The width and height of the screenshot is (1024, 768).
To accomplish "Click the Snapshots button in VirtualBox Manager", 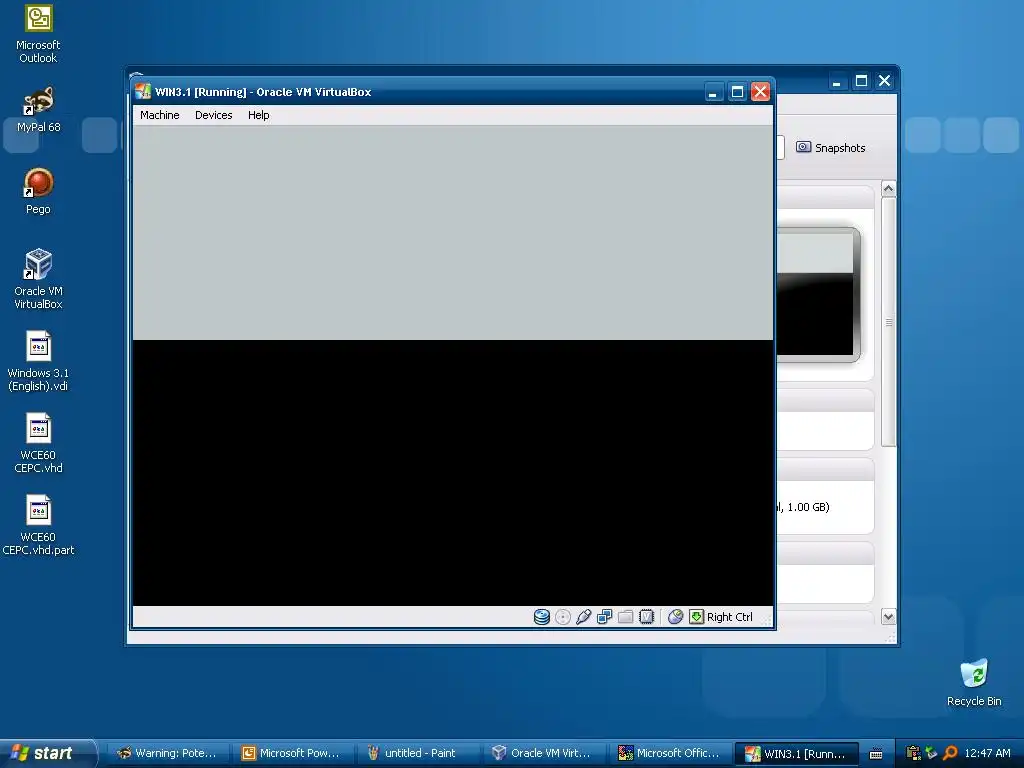I will (831, 148).
